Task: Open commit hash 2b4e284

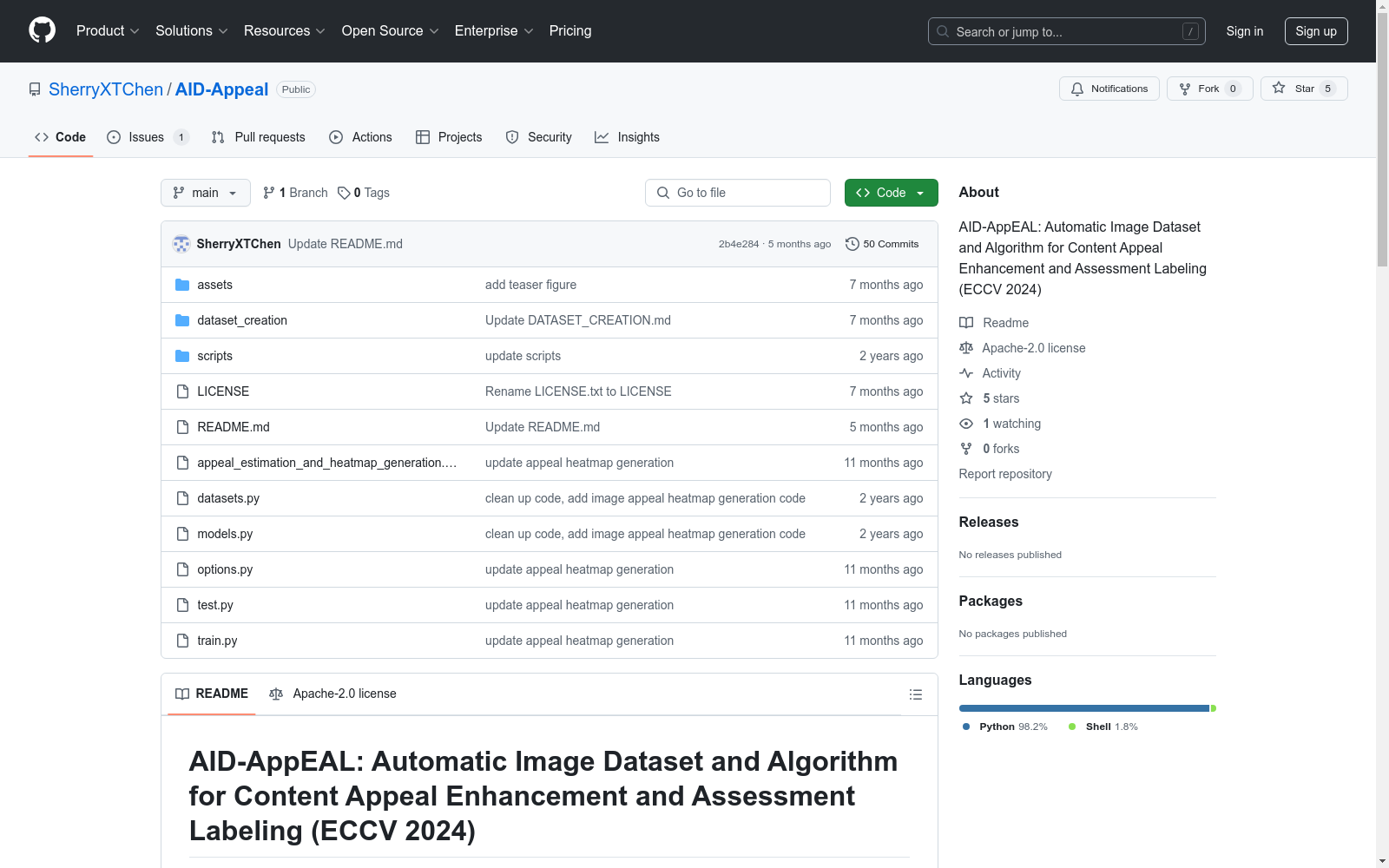Action: point(739,244)
